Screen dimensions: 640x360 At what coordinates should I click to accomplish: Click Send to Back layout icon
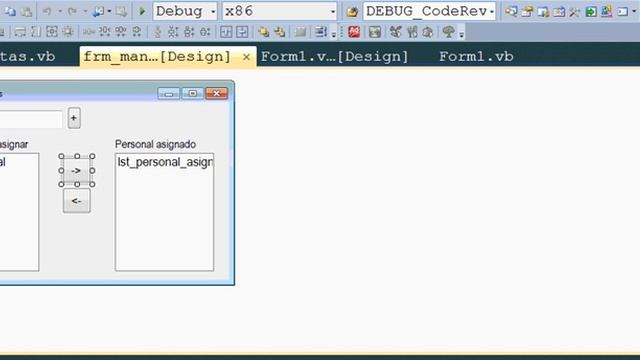pyautogui.click(x=280, y=32)
